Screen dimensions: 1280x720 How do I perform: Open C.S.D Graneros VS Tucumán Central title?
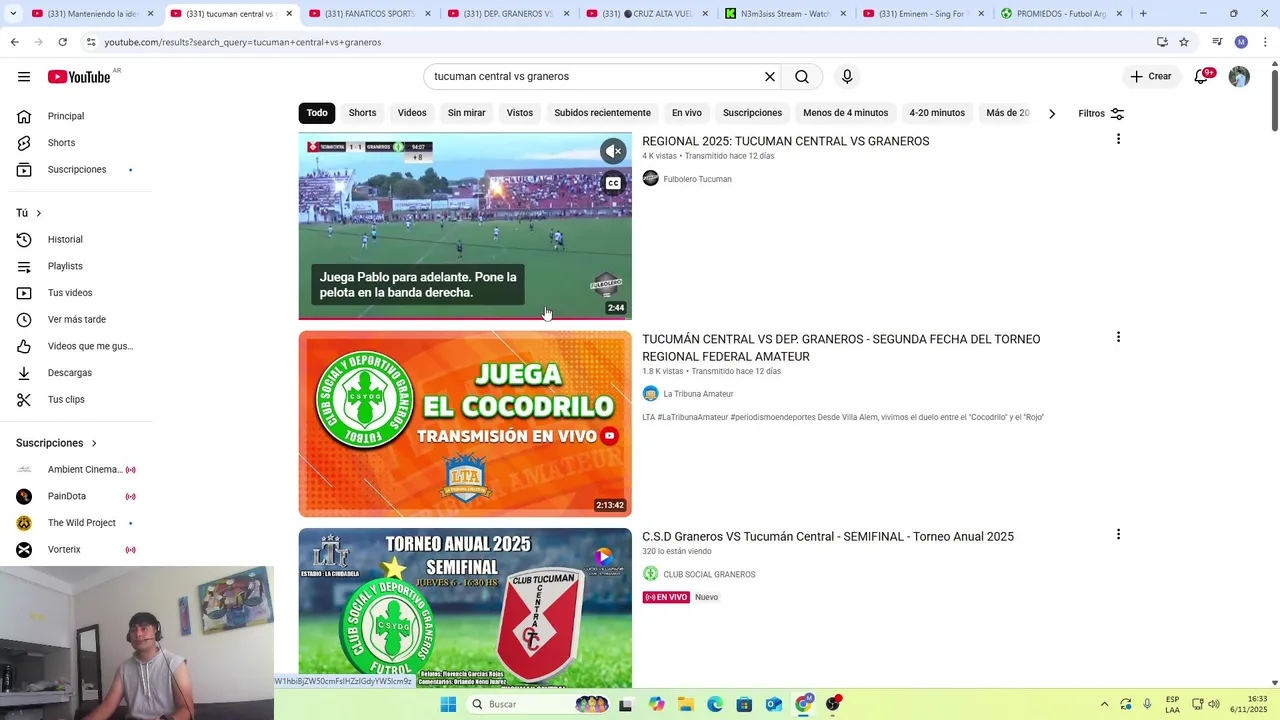pos(828,537)
